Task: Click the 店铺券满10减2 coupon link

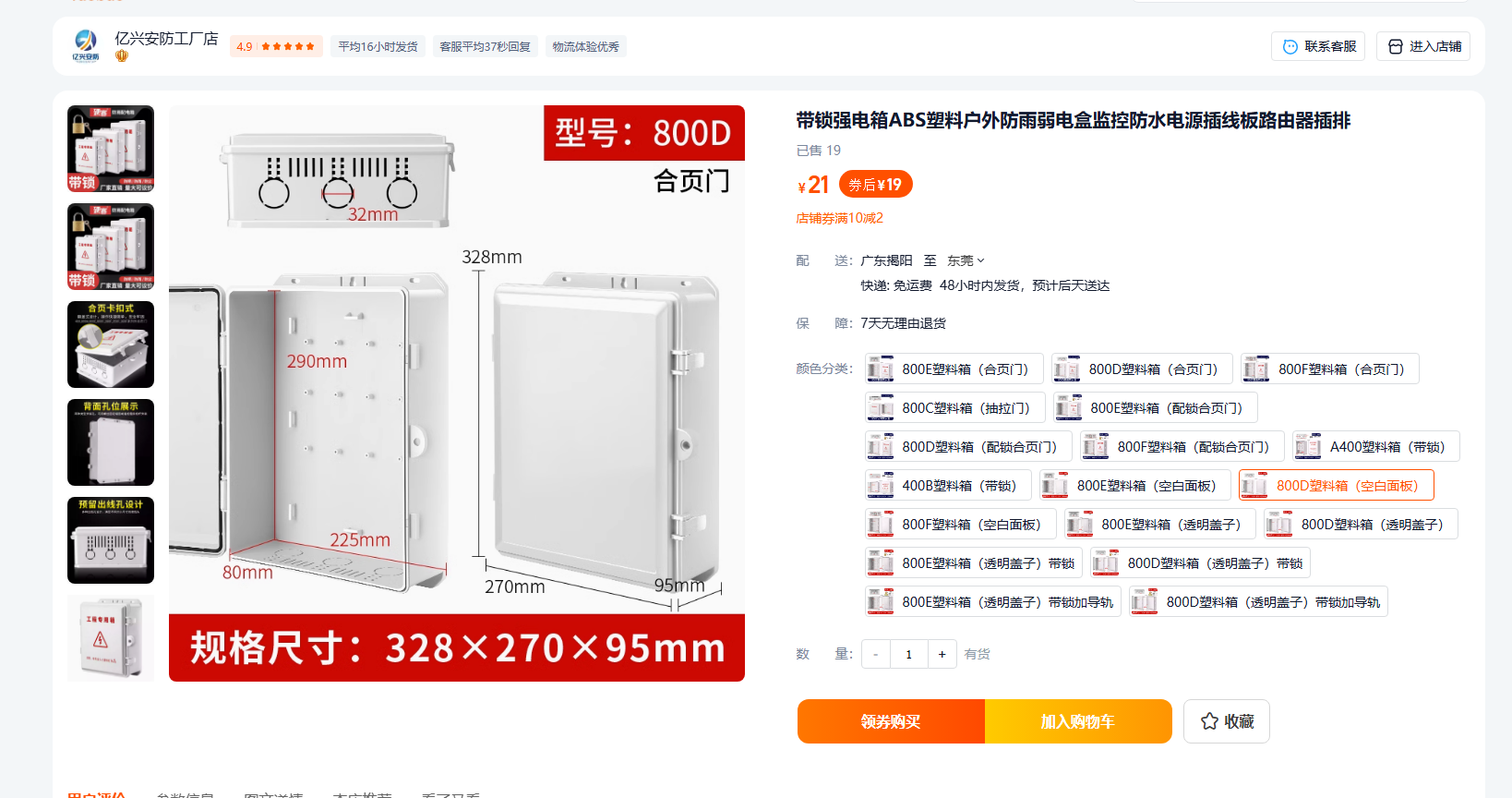Action: click(x=840, y=218)
